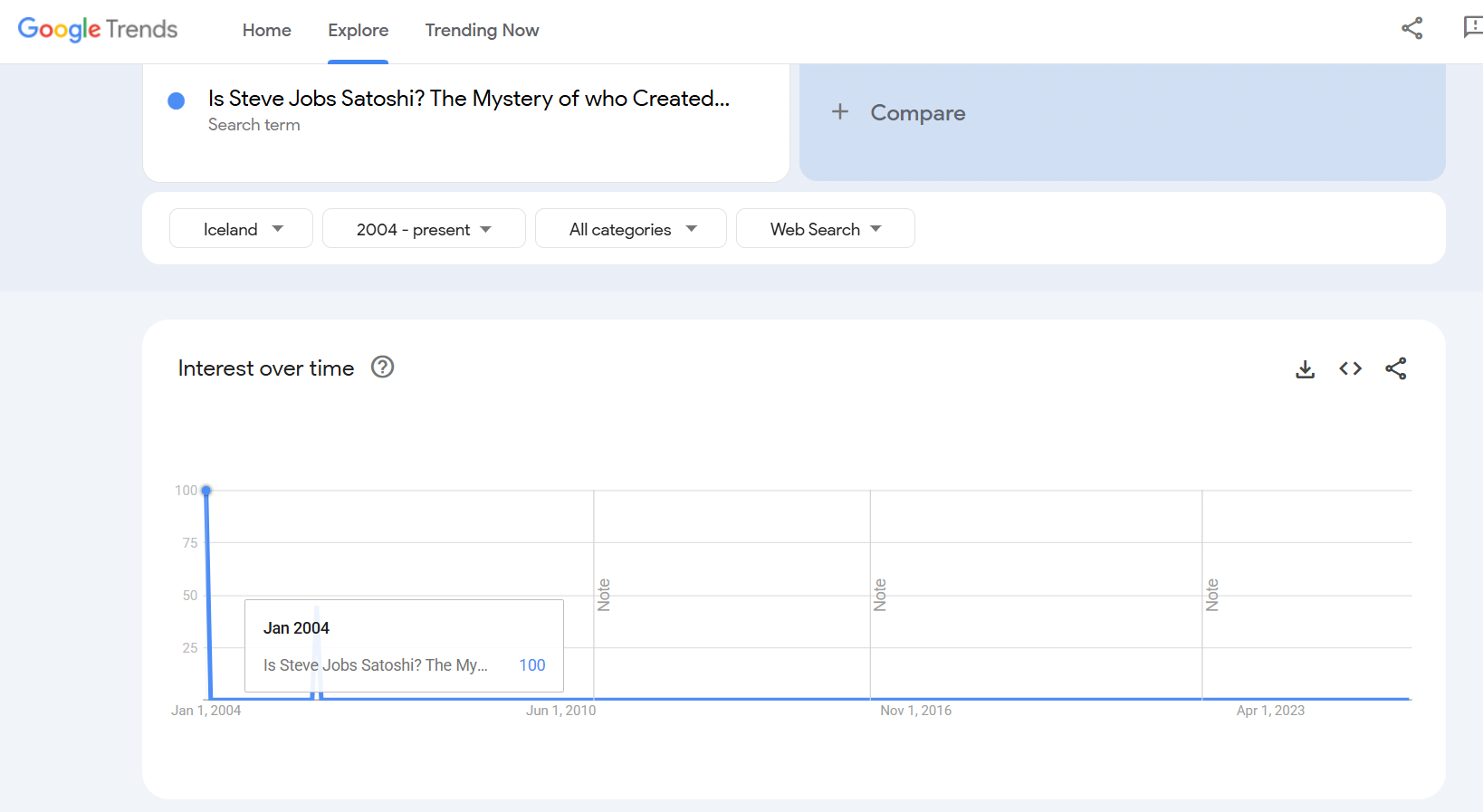Open the All categories dropdown

pos(631,229)
